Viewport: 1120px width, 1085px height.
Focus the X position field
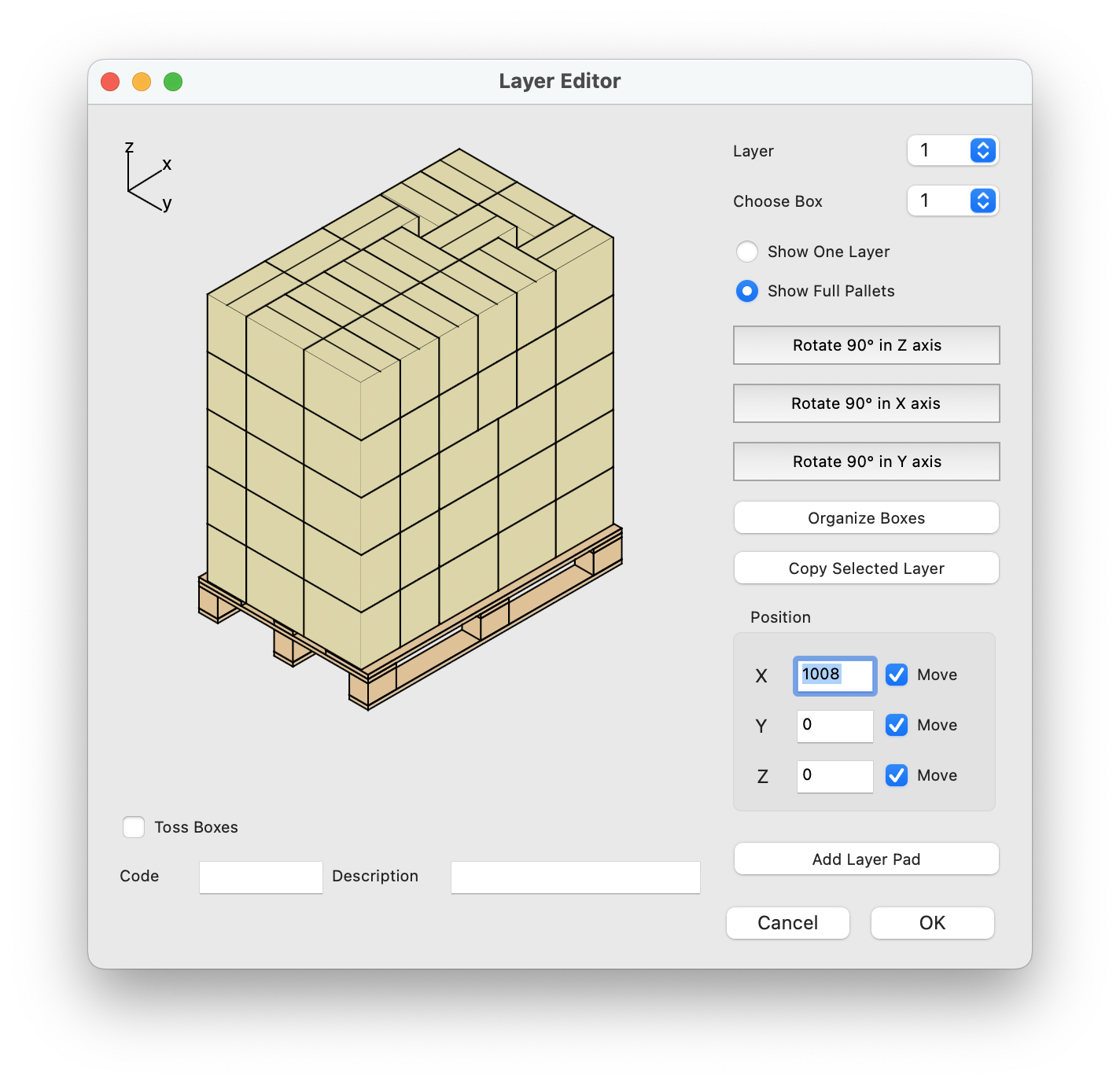pos(834,675)
